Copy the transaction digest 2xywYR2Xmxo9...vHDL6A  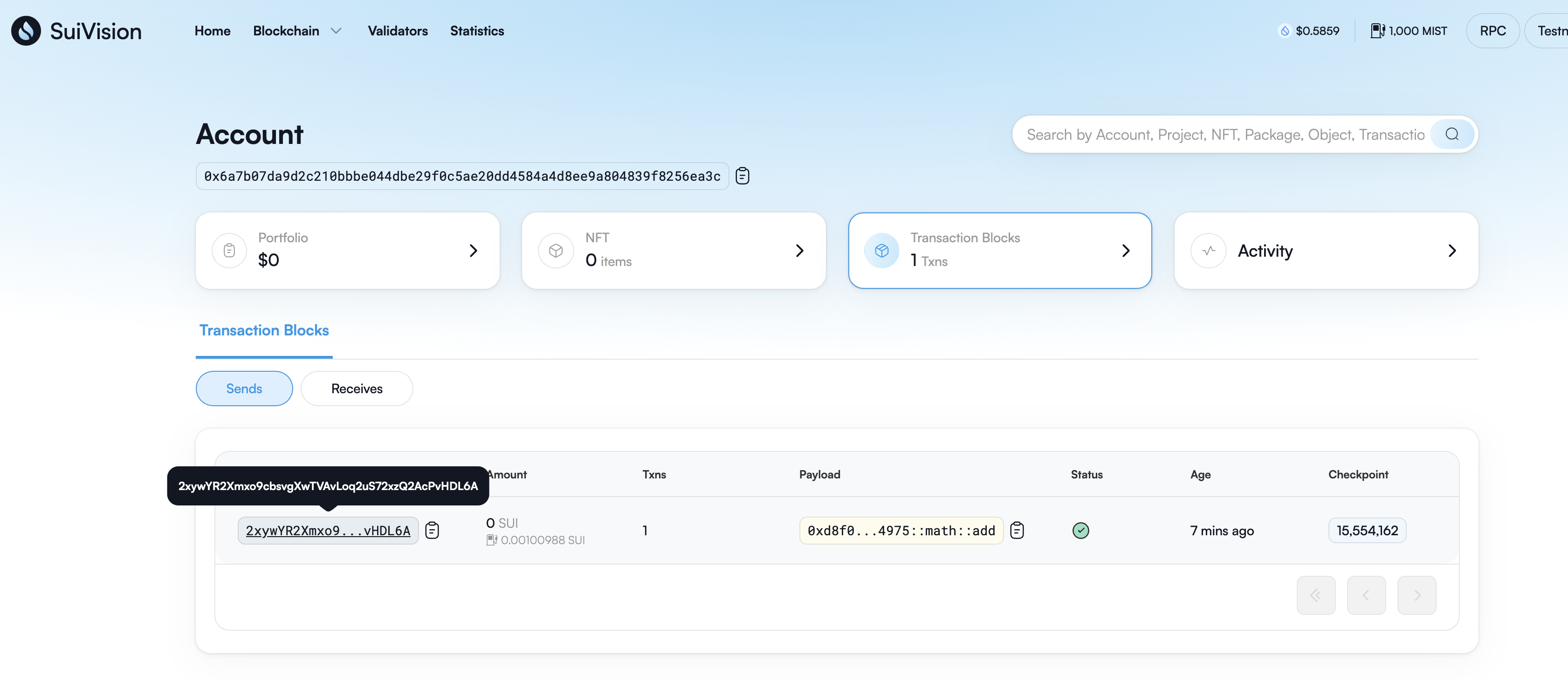tap(432, 531)
